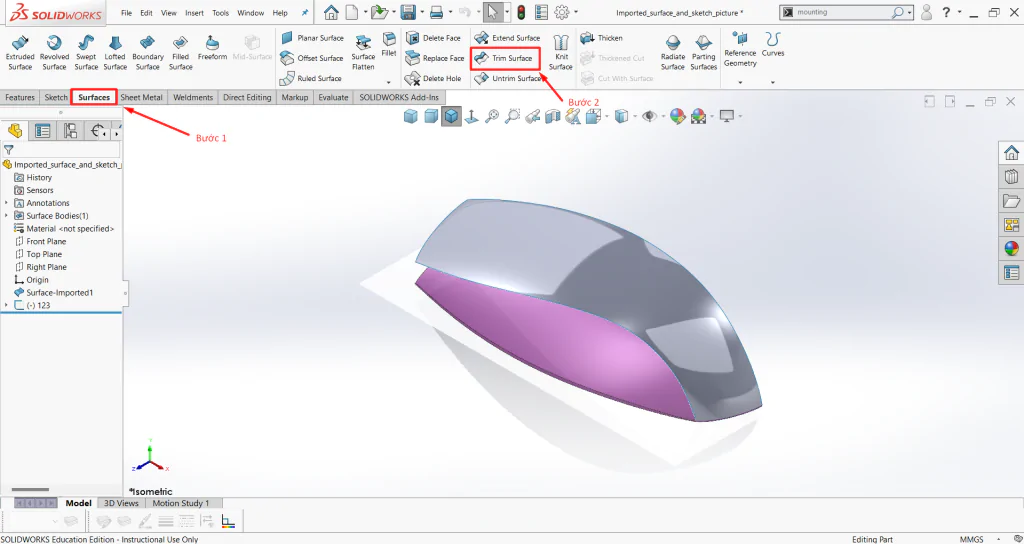
Task: Open the Tools menu
Action: 221,12
